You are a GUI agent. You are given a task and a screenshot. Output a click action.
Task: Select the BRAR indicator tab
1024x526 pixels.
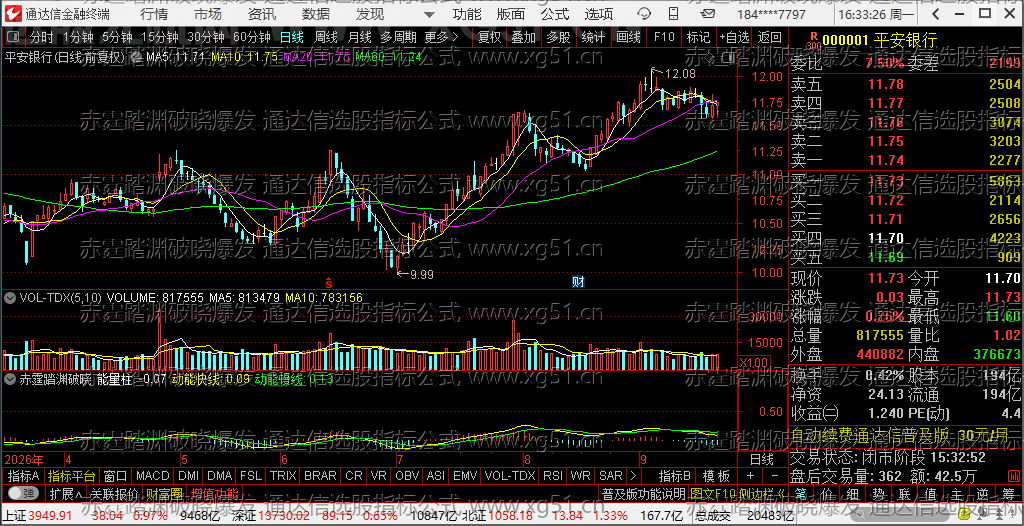321,476
